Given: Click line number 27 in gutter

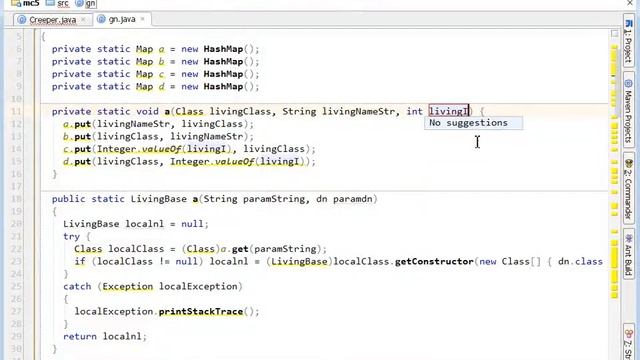Looking at the screenshot, I should coord(16,311).
